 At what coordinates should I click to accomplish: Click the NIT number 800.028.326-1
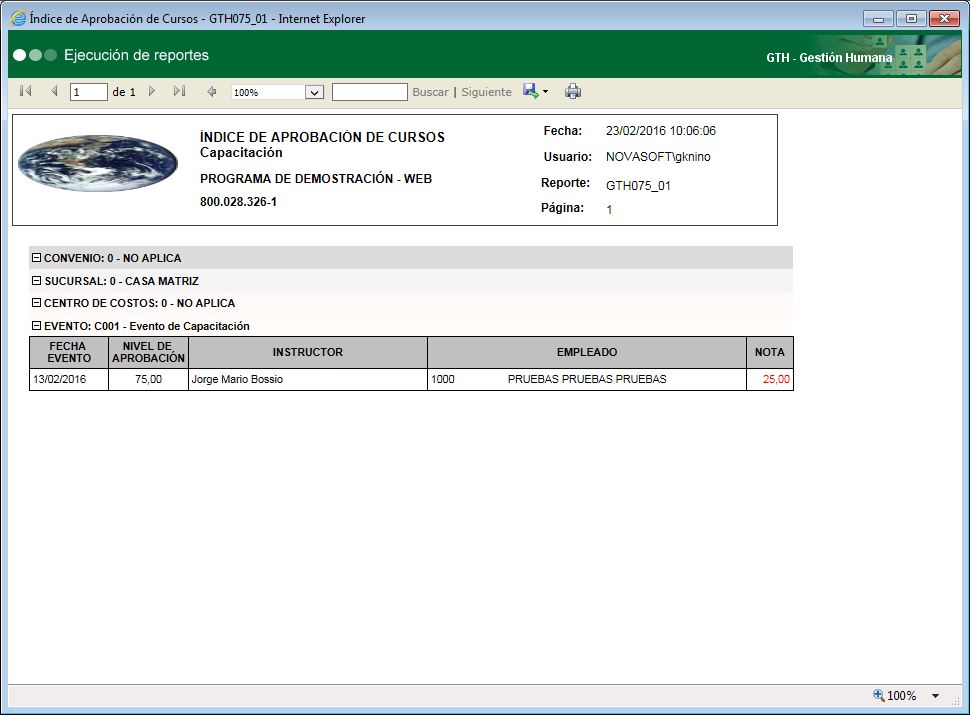pyautogui.click(x=238, y=202)
